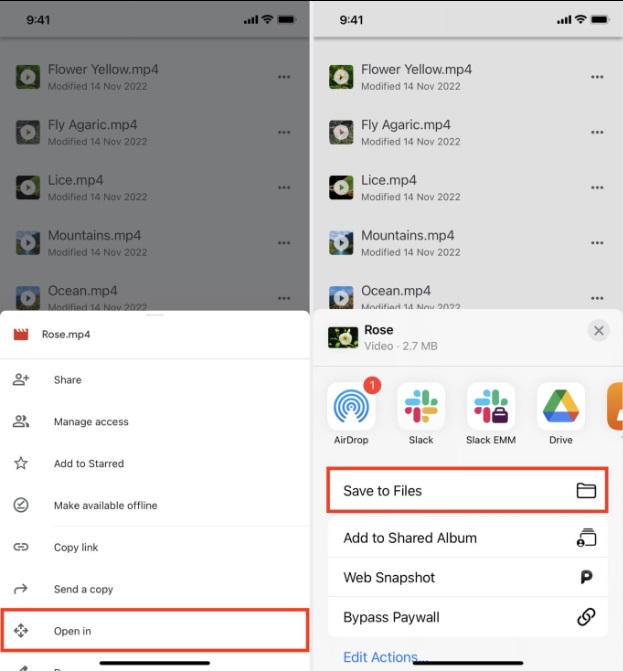Tap the Slack app icon
The image size is (623, 671).
click(x=421, y=406)
